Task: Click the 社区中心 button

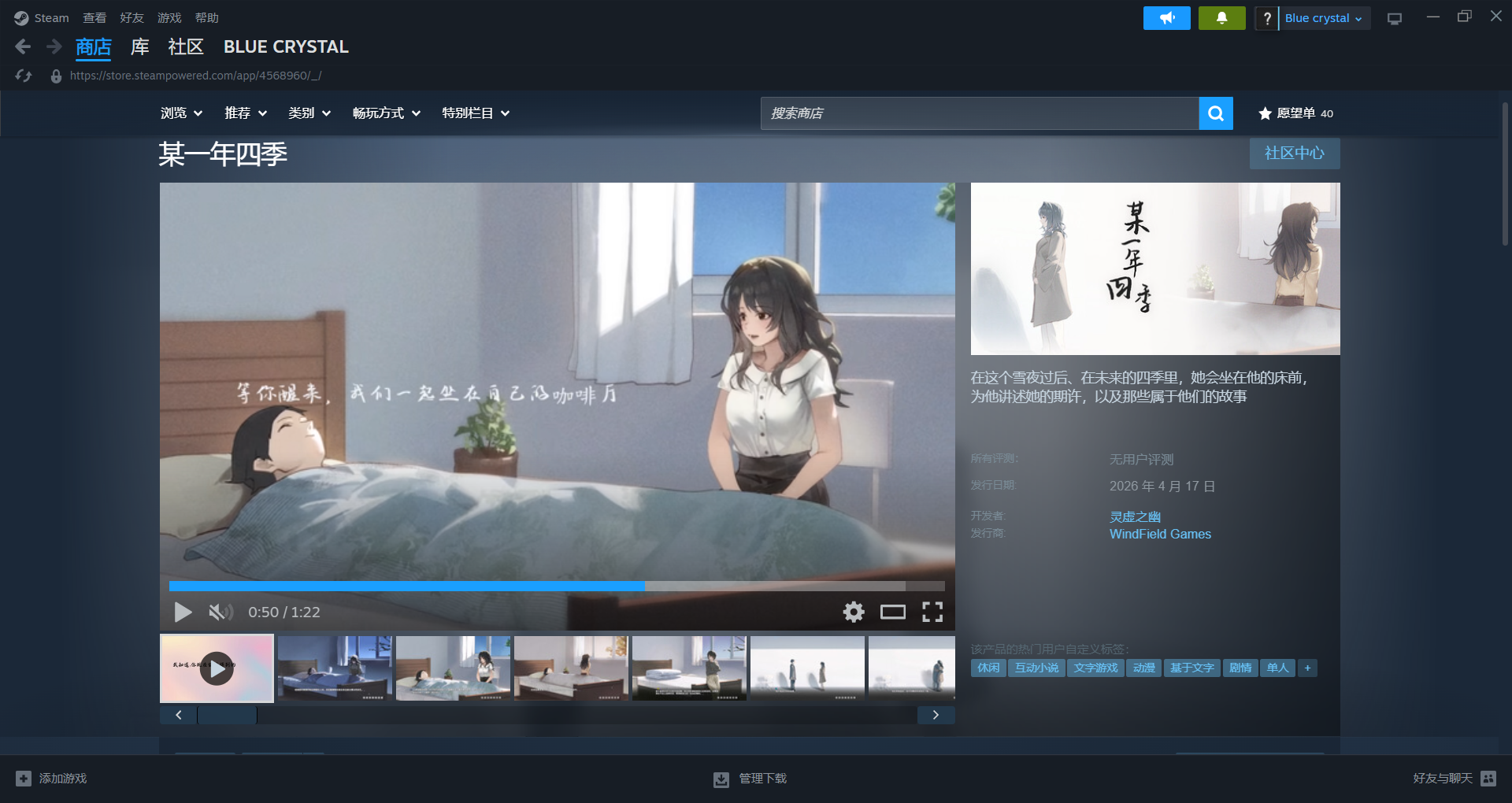Action: pos(1295,154)
